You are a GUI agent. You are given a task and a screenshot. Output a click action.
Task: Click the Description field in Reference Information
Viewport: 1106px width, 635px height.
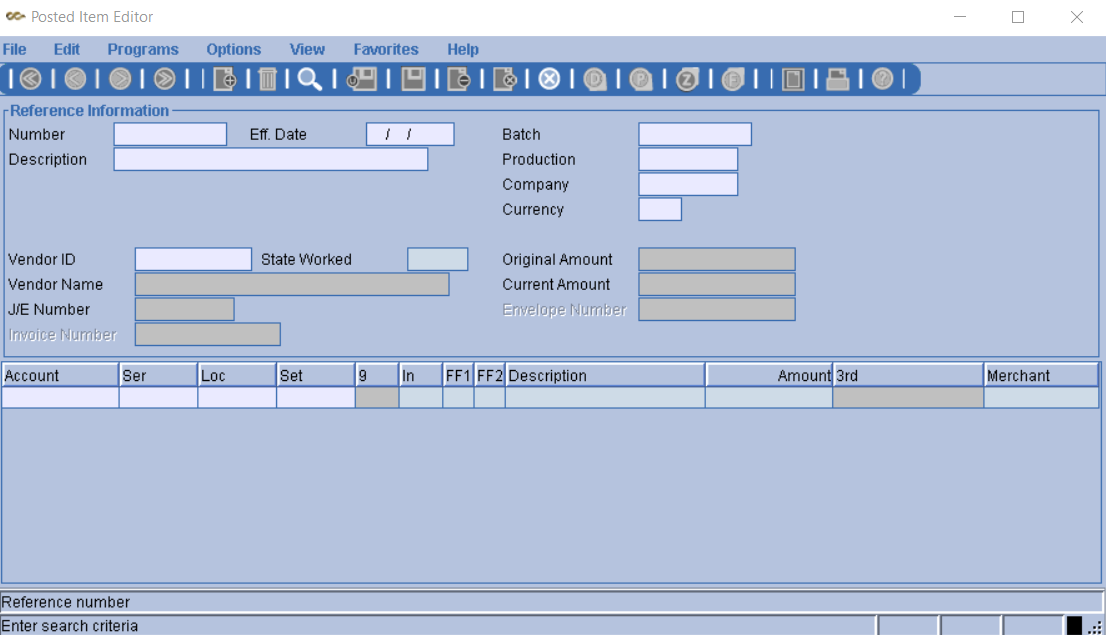tap(271, 159)
